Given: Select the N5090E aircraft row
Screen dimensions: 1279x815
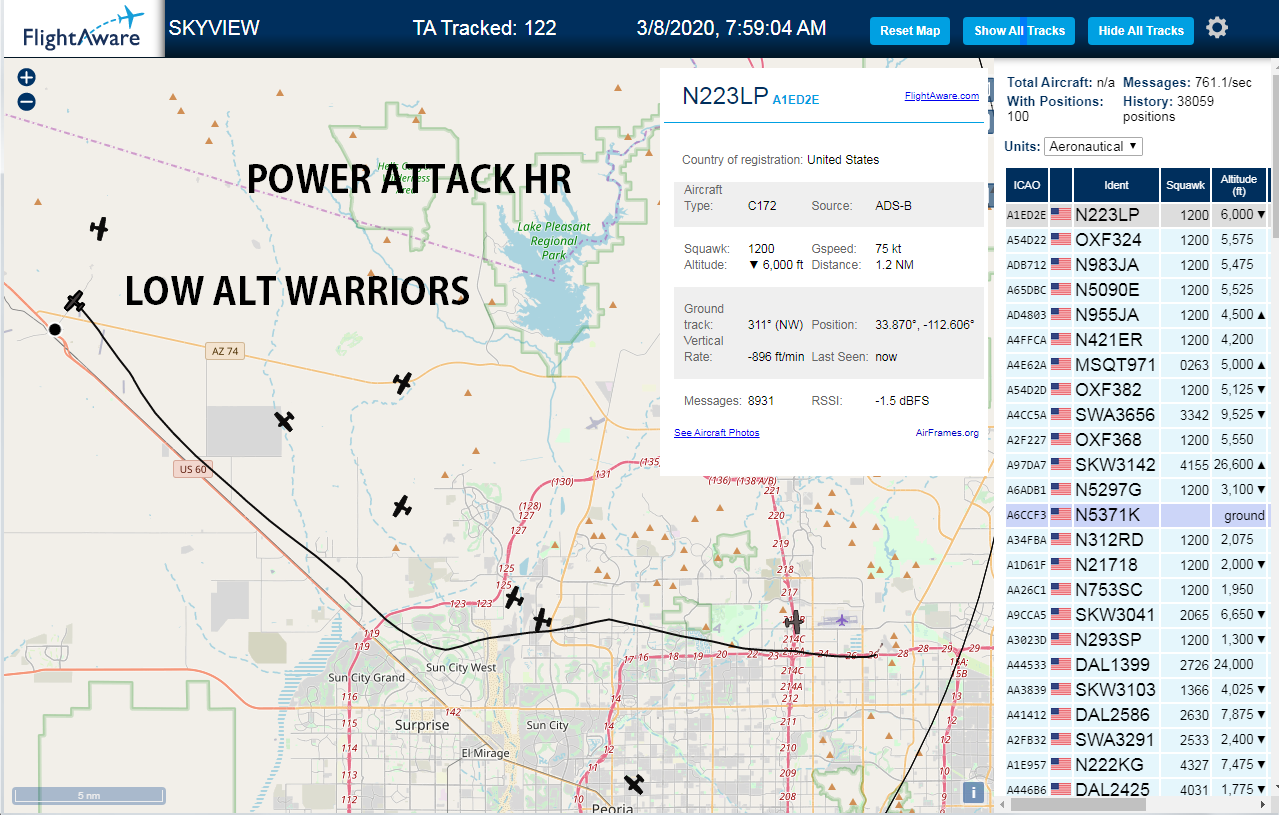Looking at the screenshot, I should (1137, 290).
